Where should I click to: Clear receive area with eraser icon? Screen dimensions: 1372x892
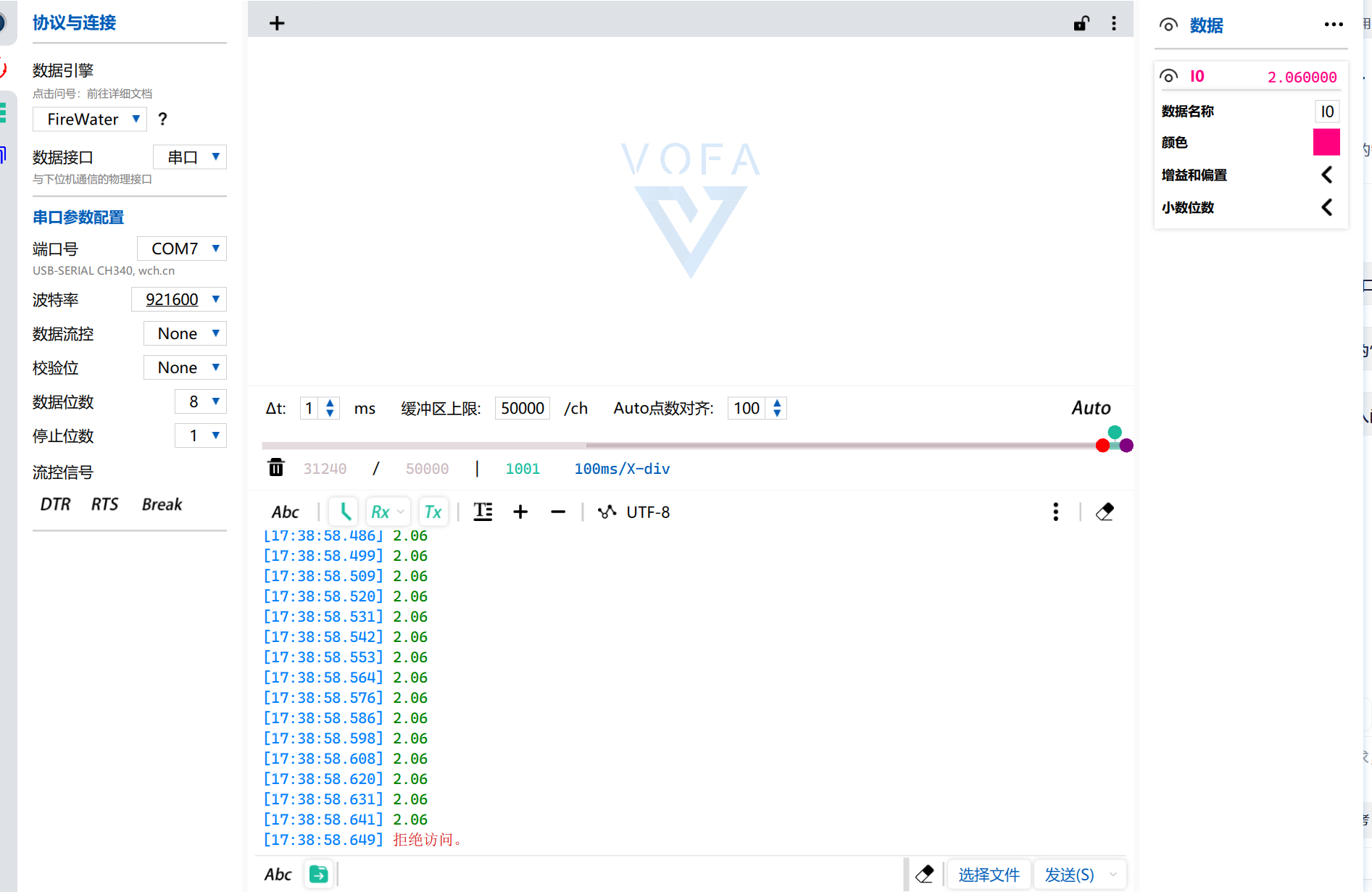click(x=1105, y=512)
